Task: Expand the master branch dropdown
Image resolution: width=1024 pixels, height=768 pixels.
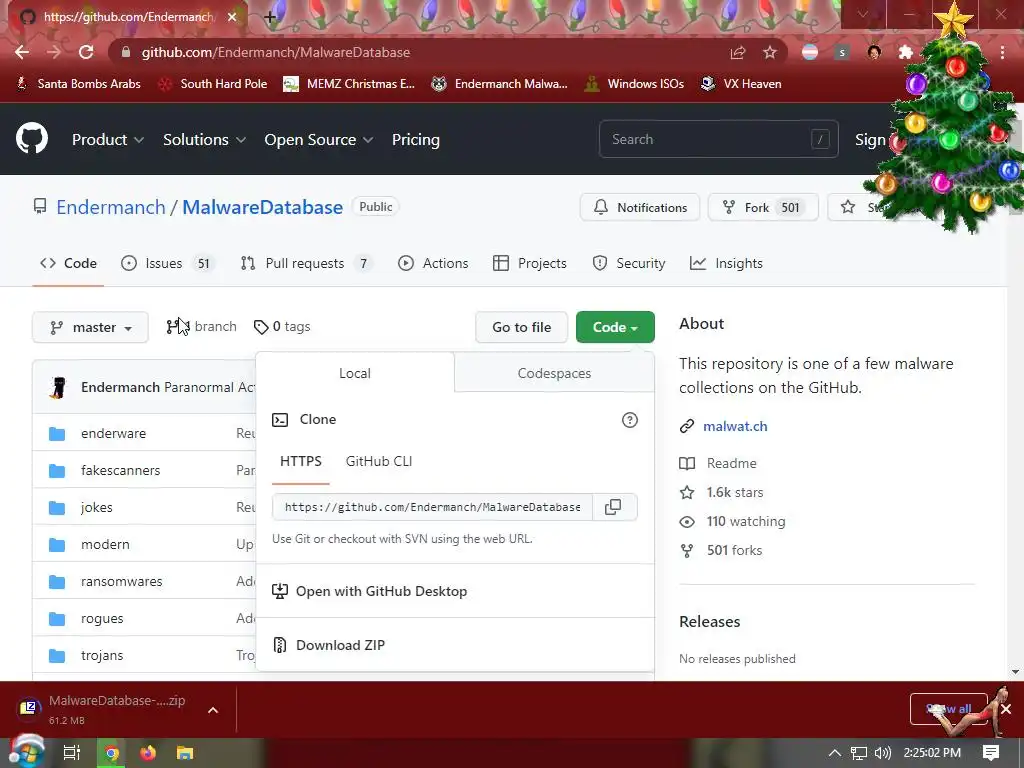Action: (x=90, y=327)
